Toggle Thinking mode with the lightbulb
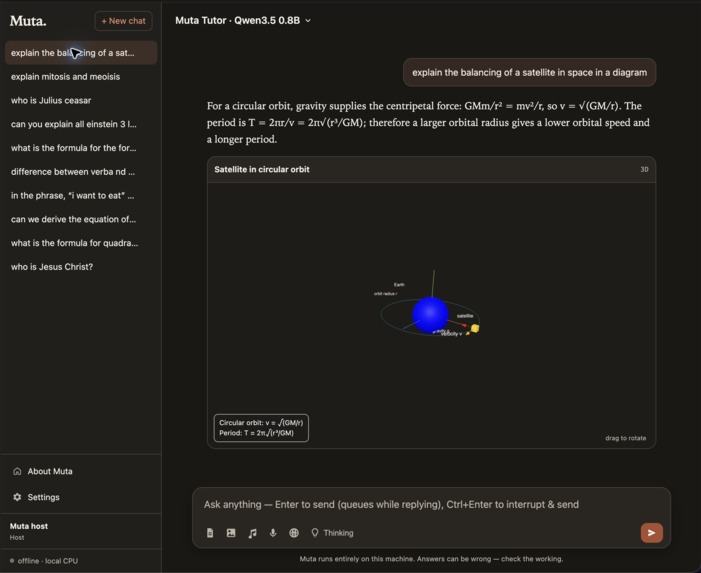Viewport: 701px width, 573px height. click(332, 533)
